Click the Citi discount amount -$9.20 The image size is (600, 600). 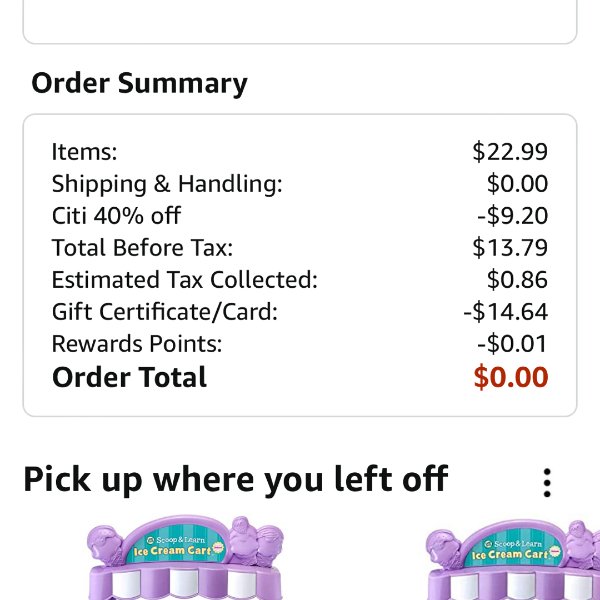coord(512,215)
